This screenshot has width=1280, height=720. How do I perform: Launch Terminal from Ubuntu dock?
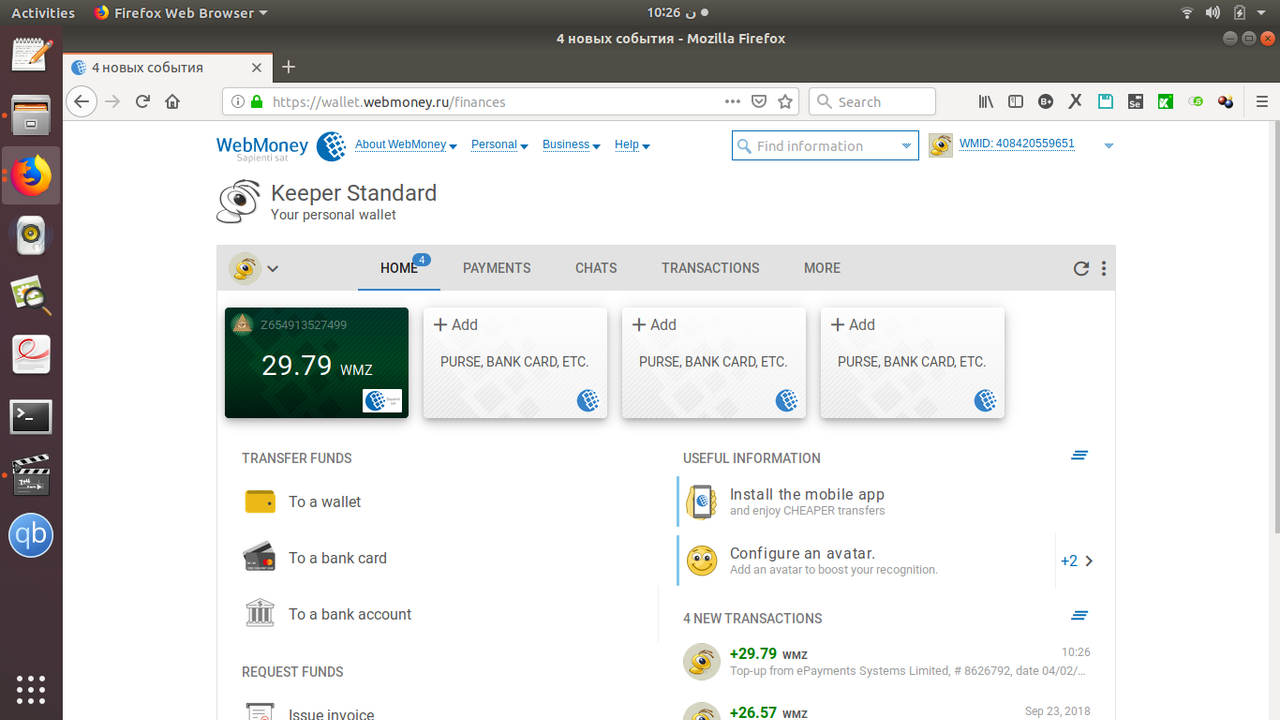coord(31,416)
